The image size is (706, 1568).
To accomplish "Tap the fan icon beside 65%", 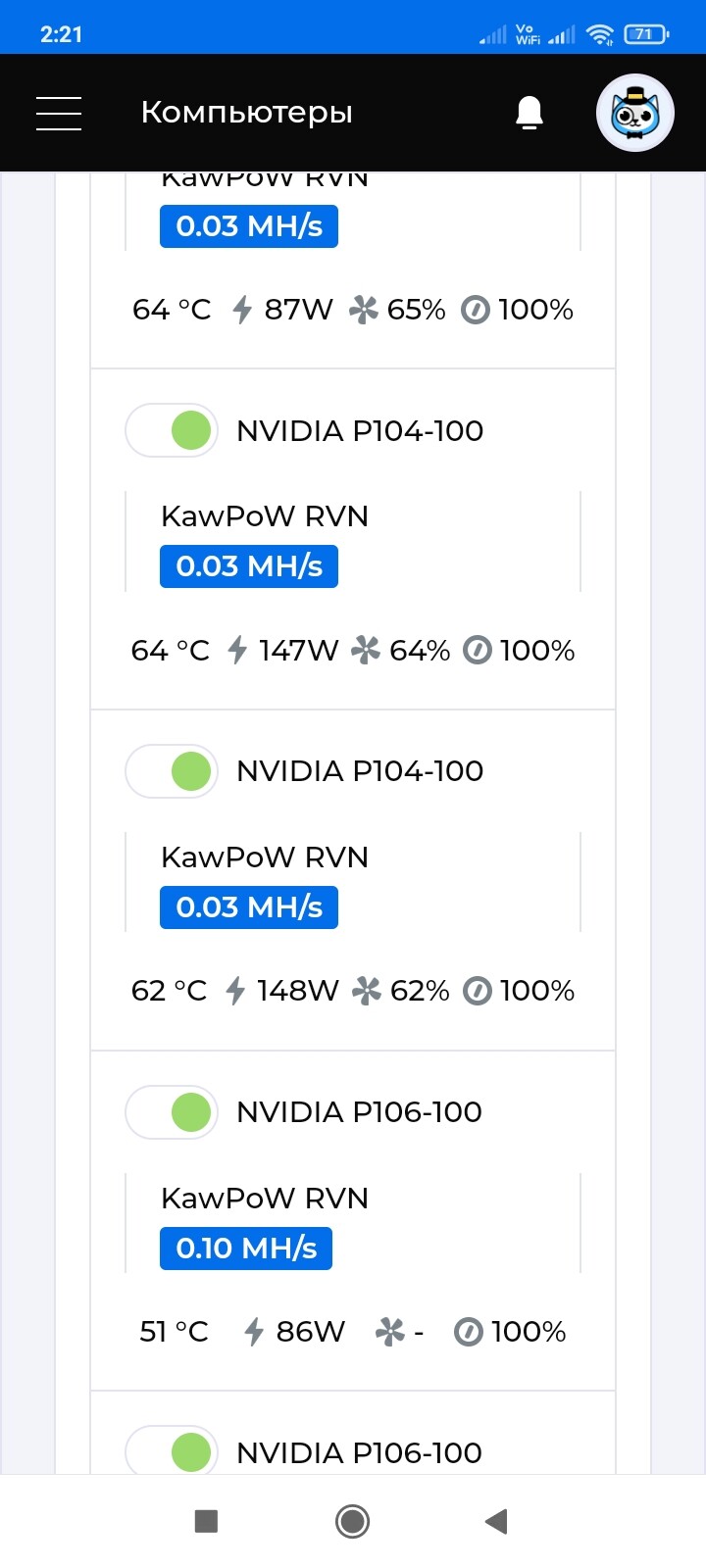I will (x=364, y=310).
